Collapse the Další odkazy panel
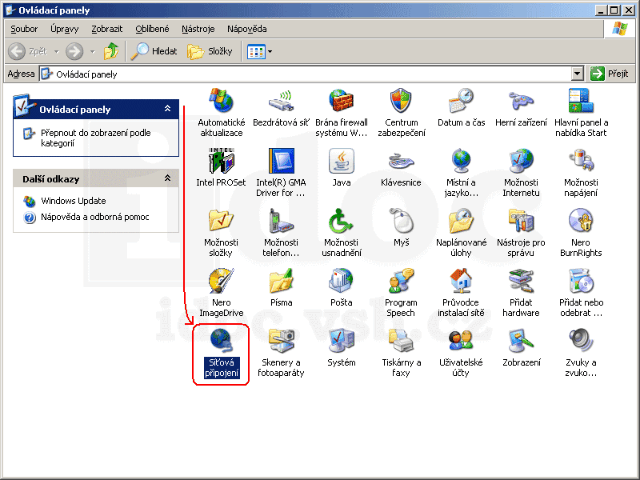The image size is (640, 480). coord(167,178)
